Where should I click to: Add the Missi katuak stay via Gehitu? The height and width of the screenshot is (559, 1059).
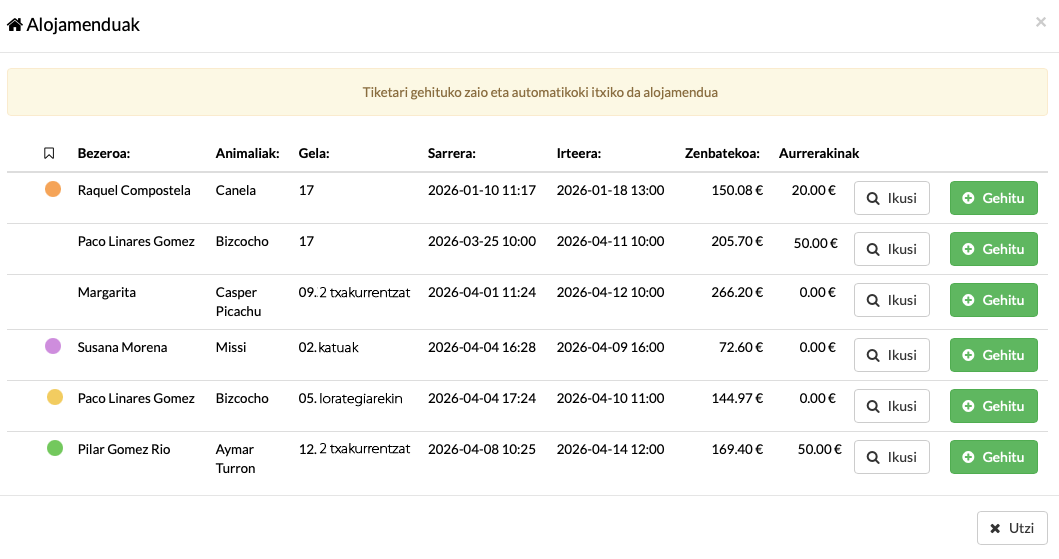click(x=993, y=355)
